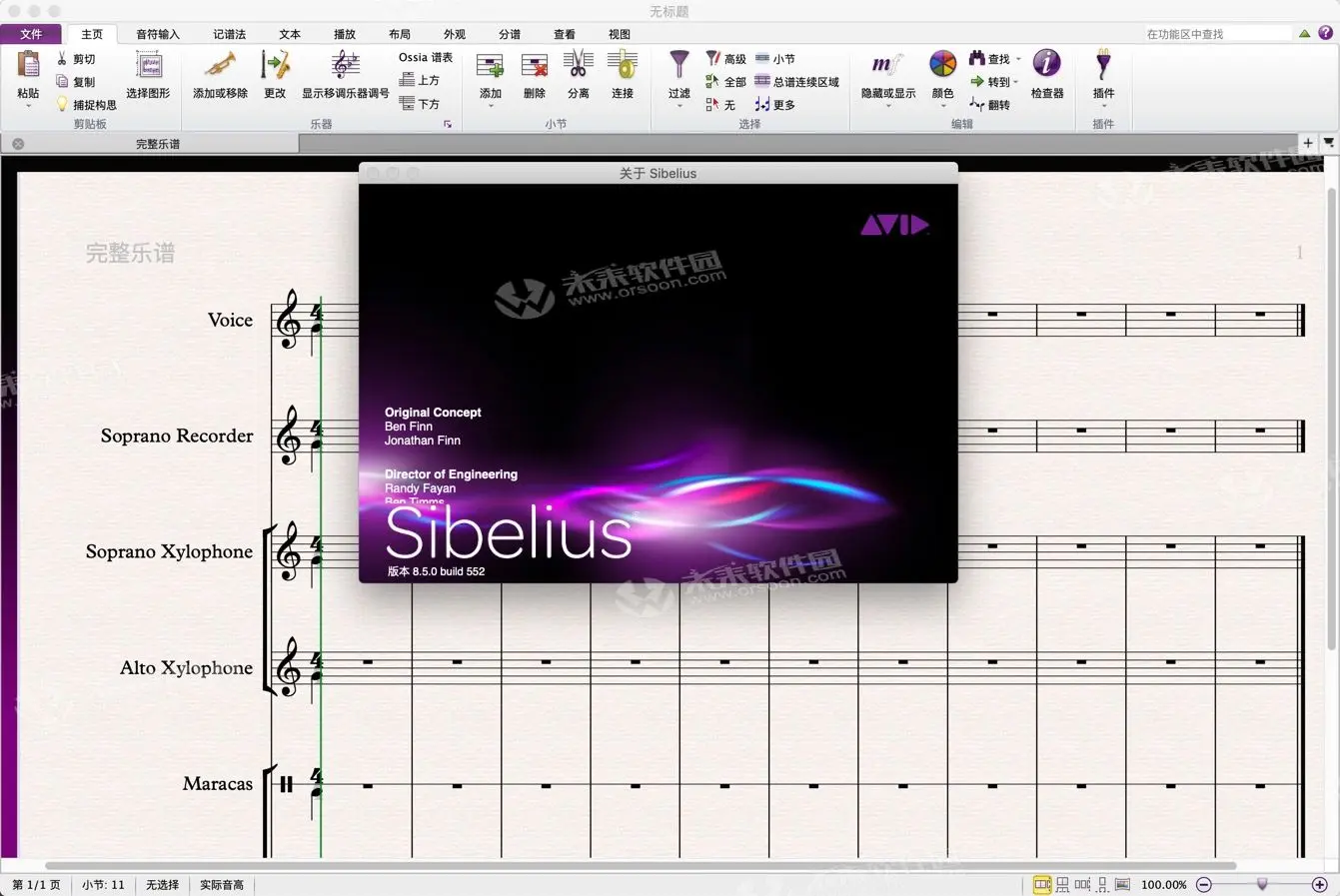Click the Go To (转到) arrow button
Image resolution: width=1340 pixels, height=896 pixels.
click(989, 82)
